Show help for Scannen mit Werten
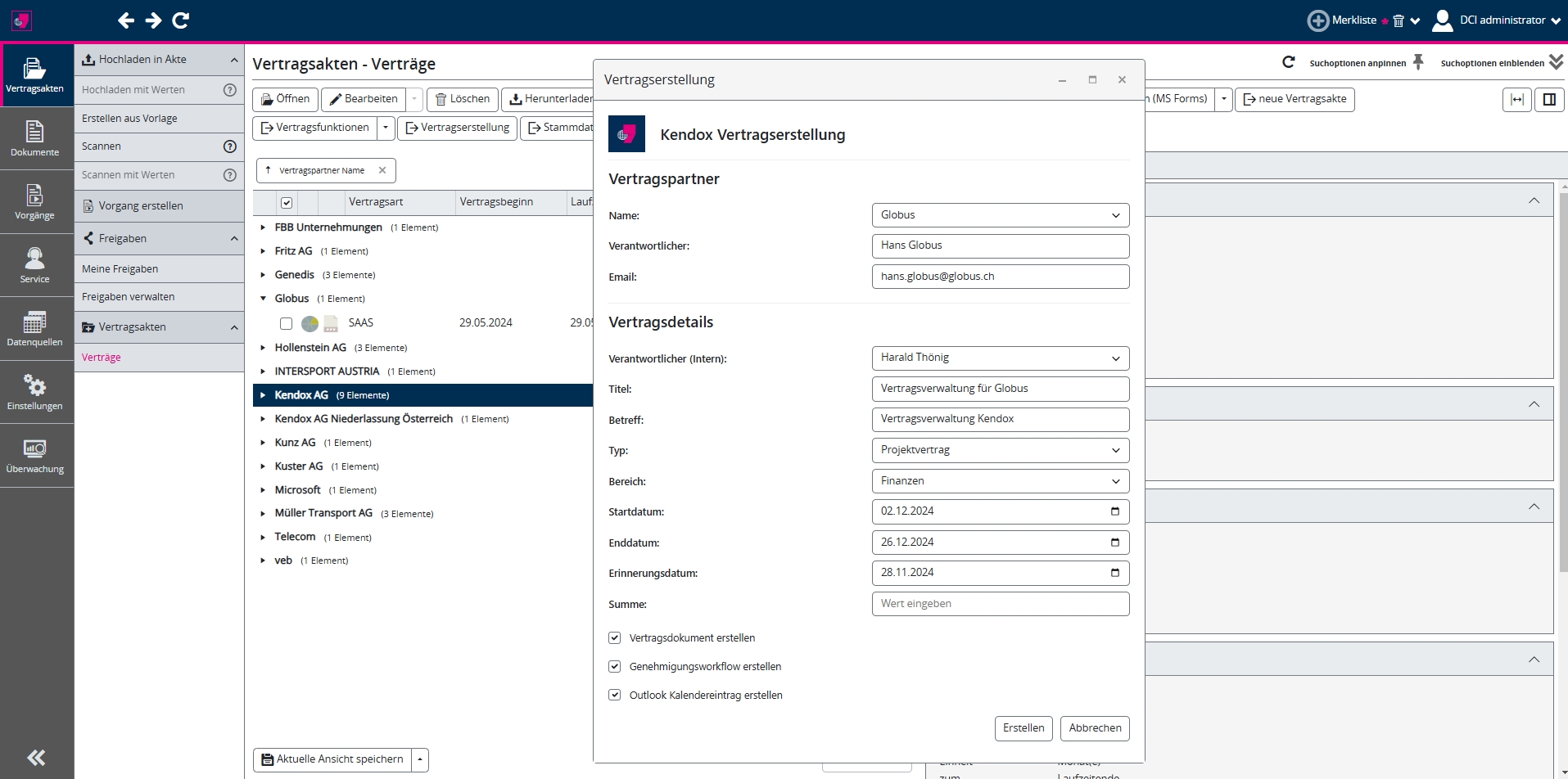The width and height of the screenshot is (1568, 779). (x=230, y=175)
